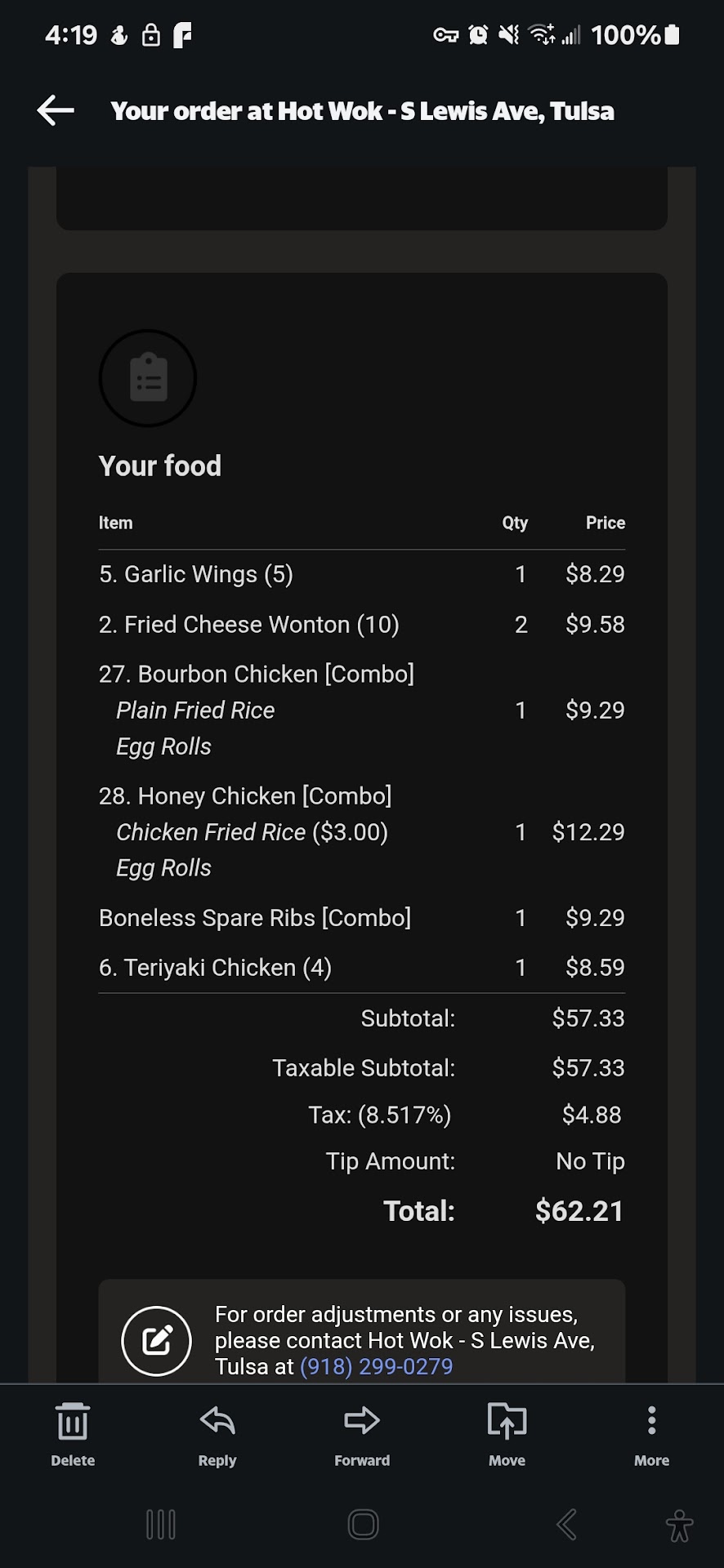
Task: Tap the Teriyaki Chicken item row
Action: (215, 968)
